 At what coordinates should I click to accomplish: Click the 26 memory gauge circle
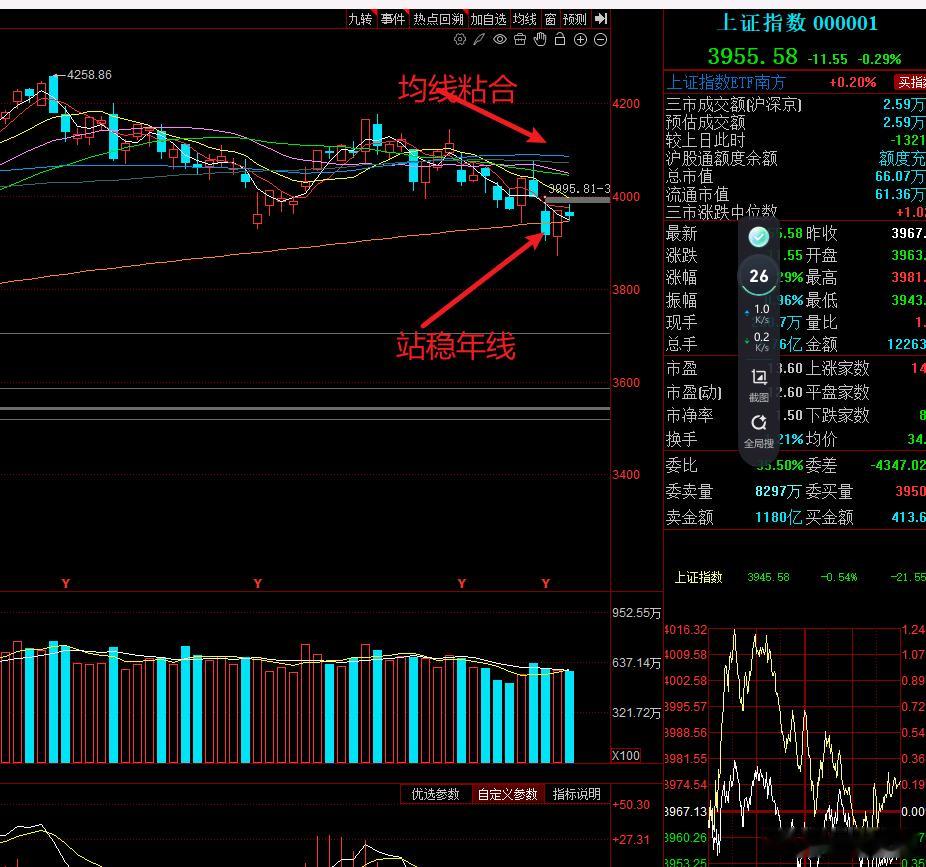(759, 276)
